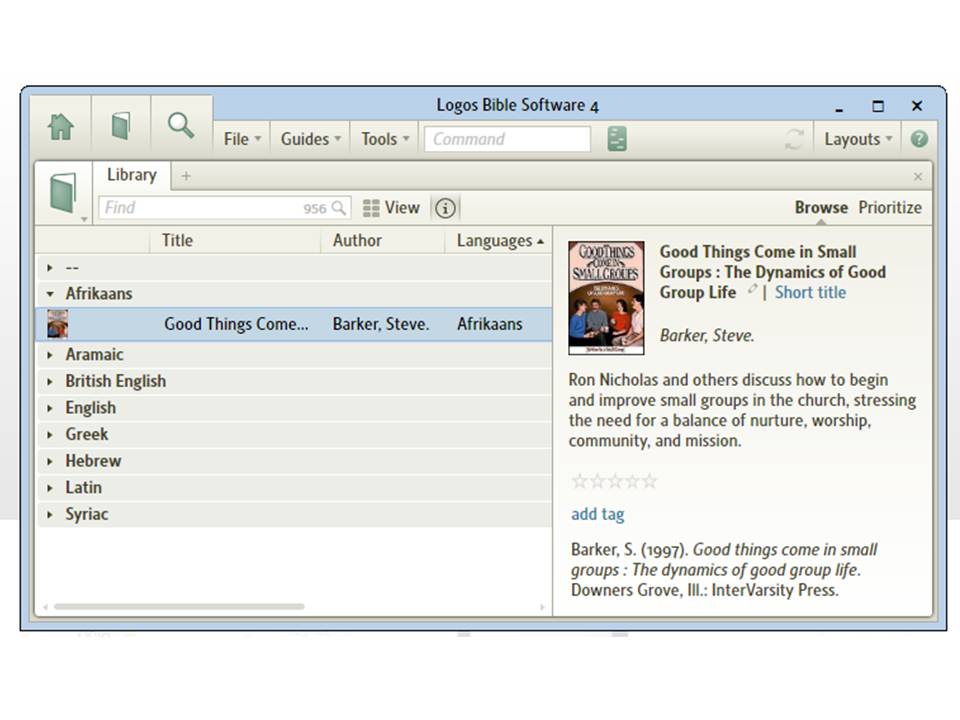Expand the Syriac group
960x720 pixels.
tap(50, 514)
